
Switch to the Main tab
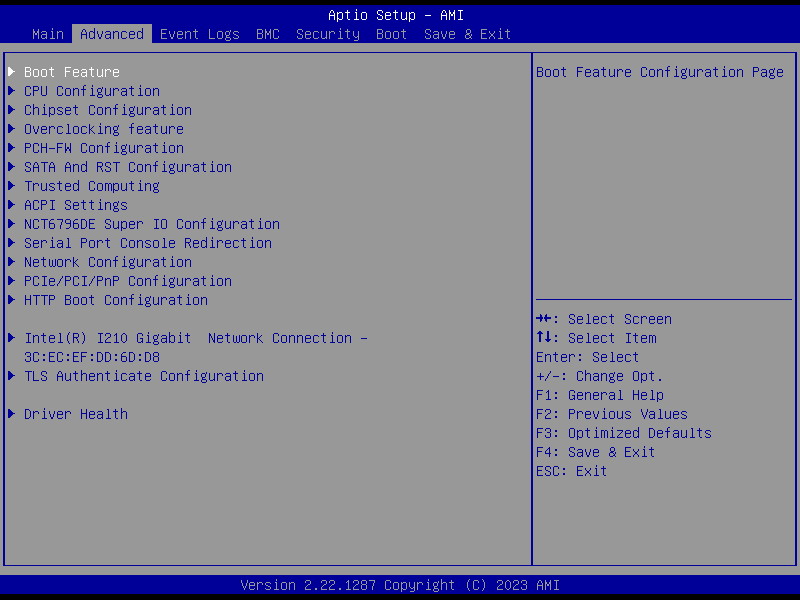pos(48,34)
